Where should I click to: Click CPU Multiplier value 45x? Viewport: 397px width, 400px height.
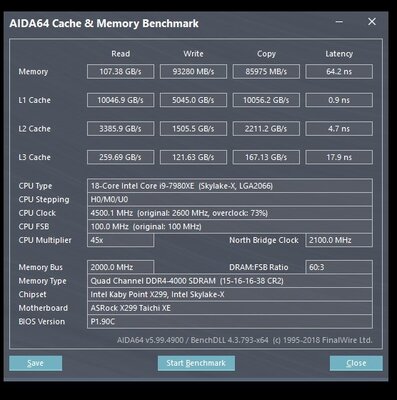[120, 240]
